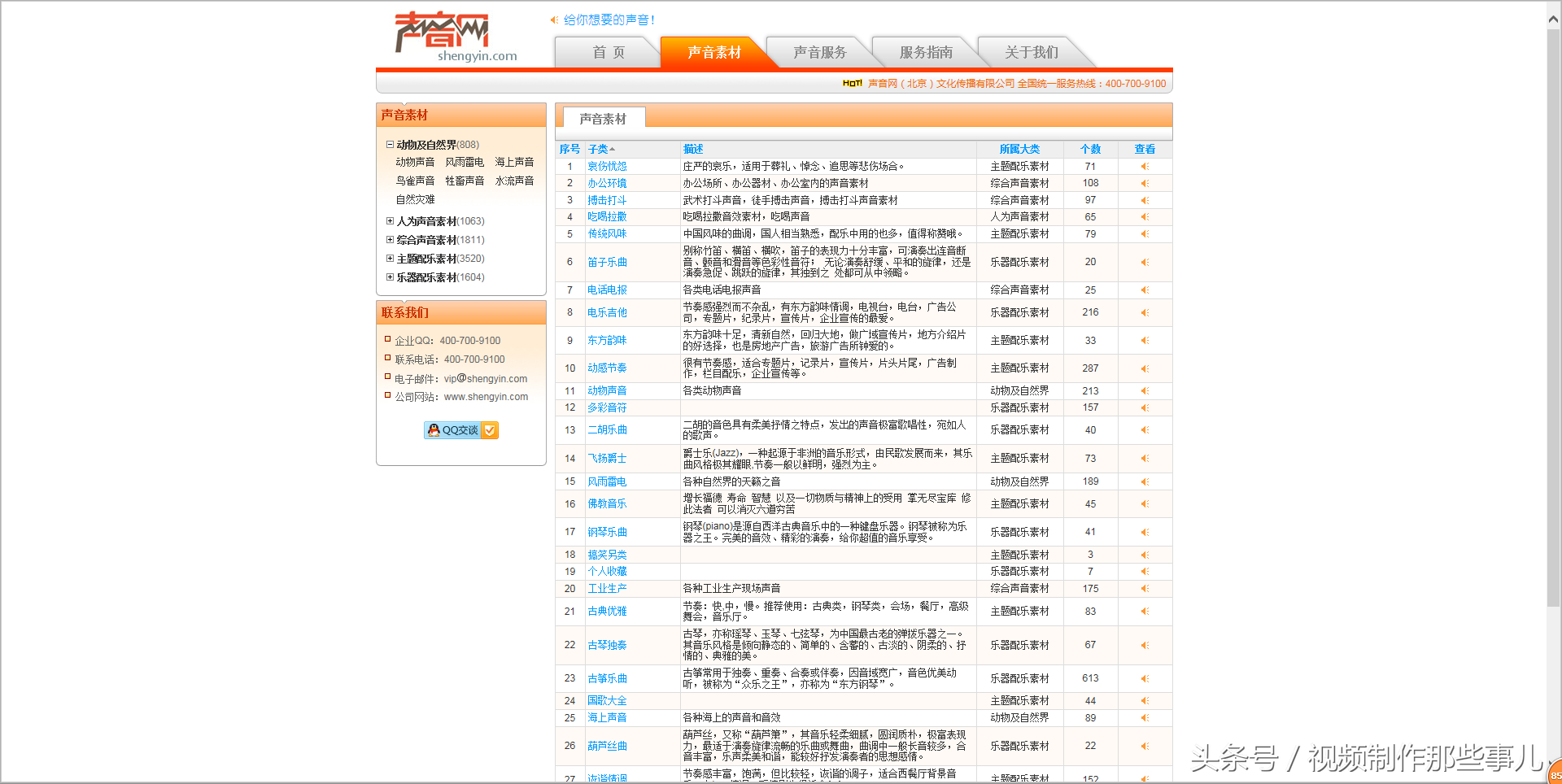Click speaker icon in 佛教音乐 row
The image size is (1562, 784).
(1145, 504)
